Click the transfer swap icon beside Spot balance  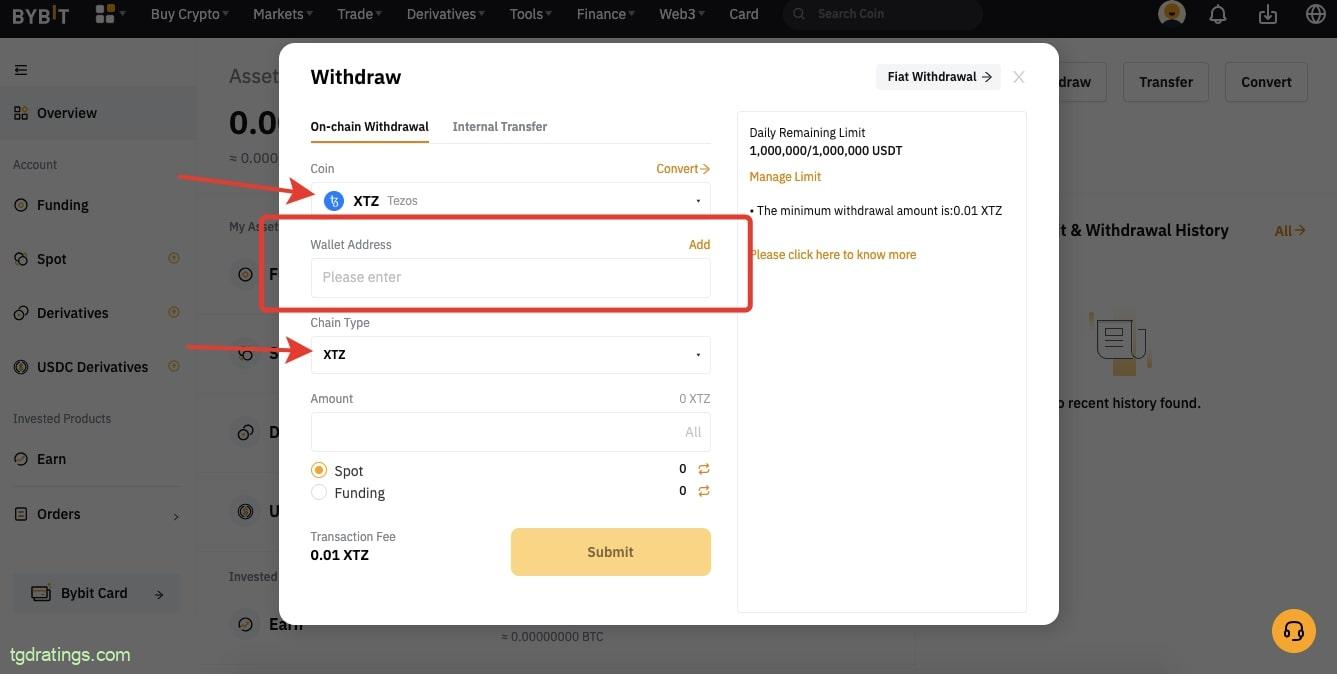(x=704, y=469)
